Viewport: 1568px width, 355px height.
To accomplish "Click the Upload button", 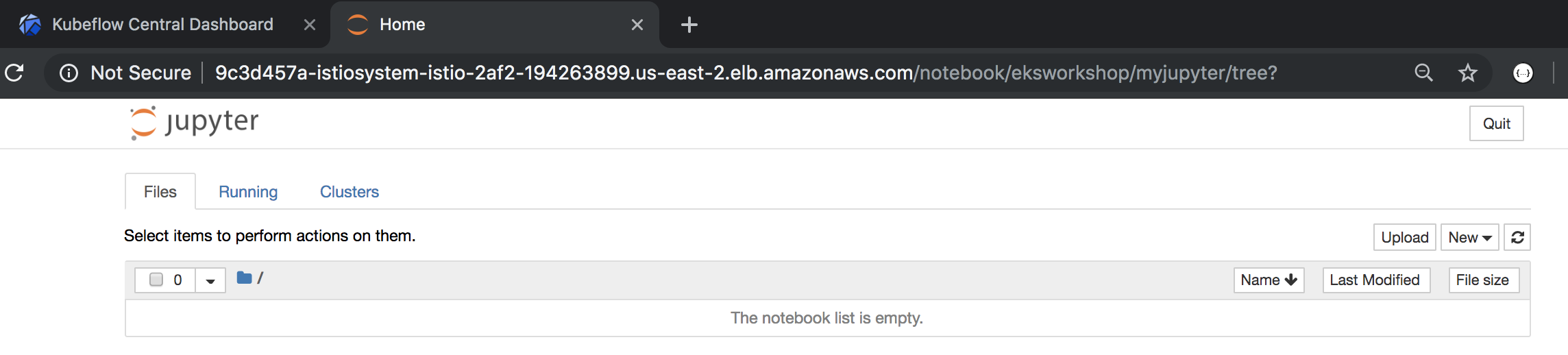I will coord(1404,237).
